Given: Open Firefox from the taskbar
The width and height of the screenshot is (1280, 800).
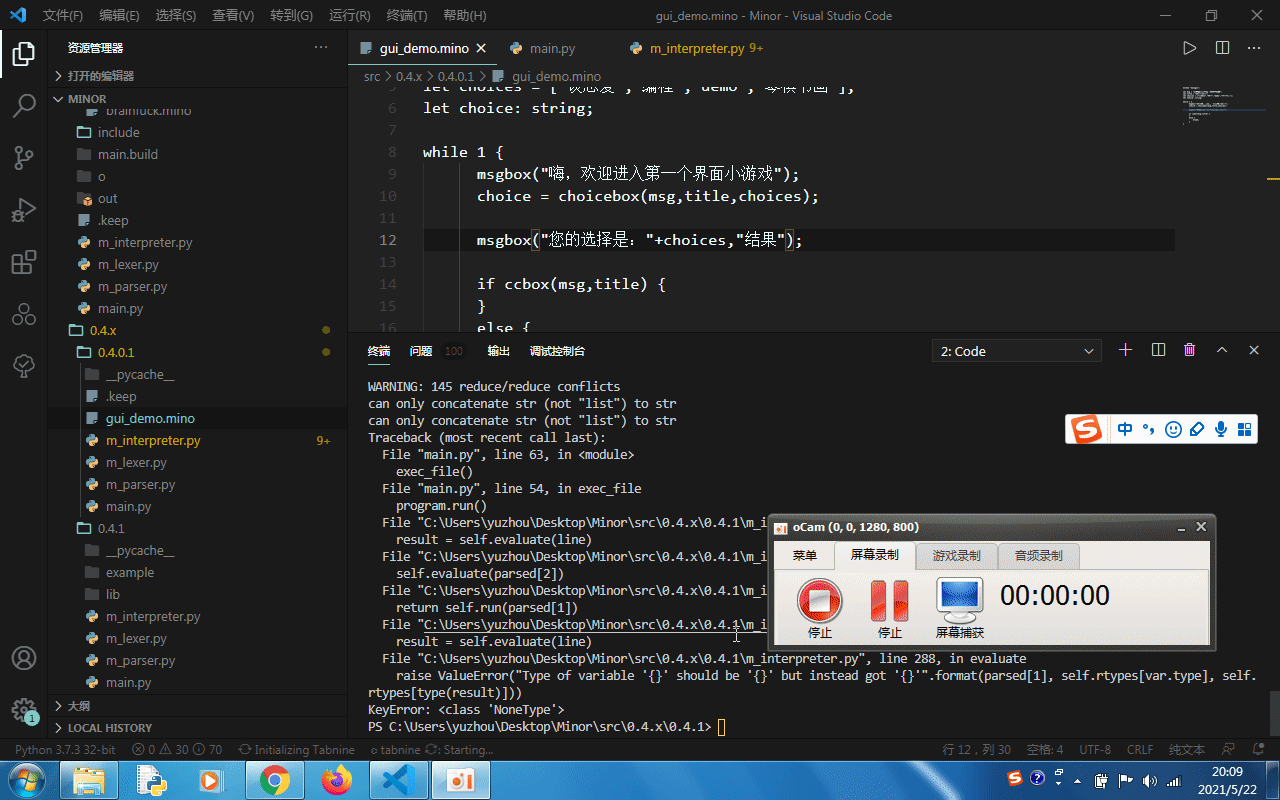Looking at the screenshot, I should 337,780.
